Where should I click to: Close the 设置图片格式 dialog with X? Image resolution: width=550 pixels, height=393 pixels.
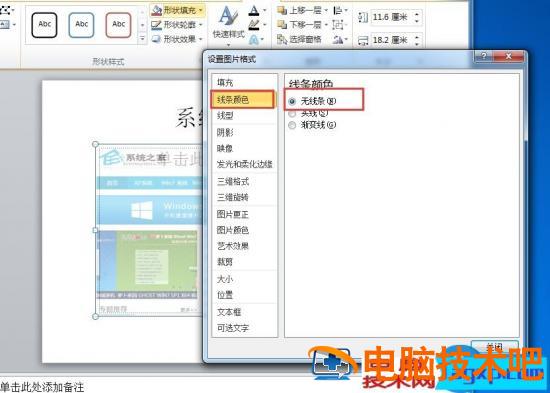[508, 56]
